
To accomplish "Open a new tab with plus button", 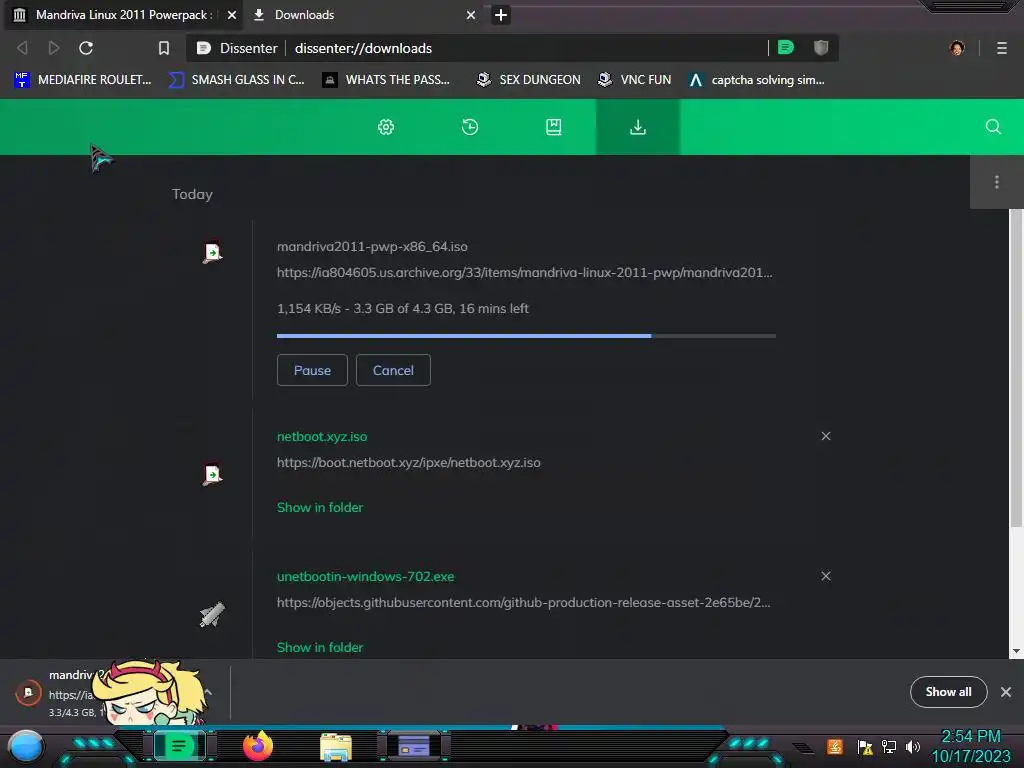I will [x=500, y=14].
